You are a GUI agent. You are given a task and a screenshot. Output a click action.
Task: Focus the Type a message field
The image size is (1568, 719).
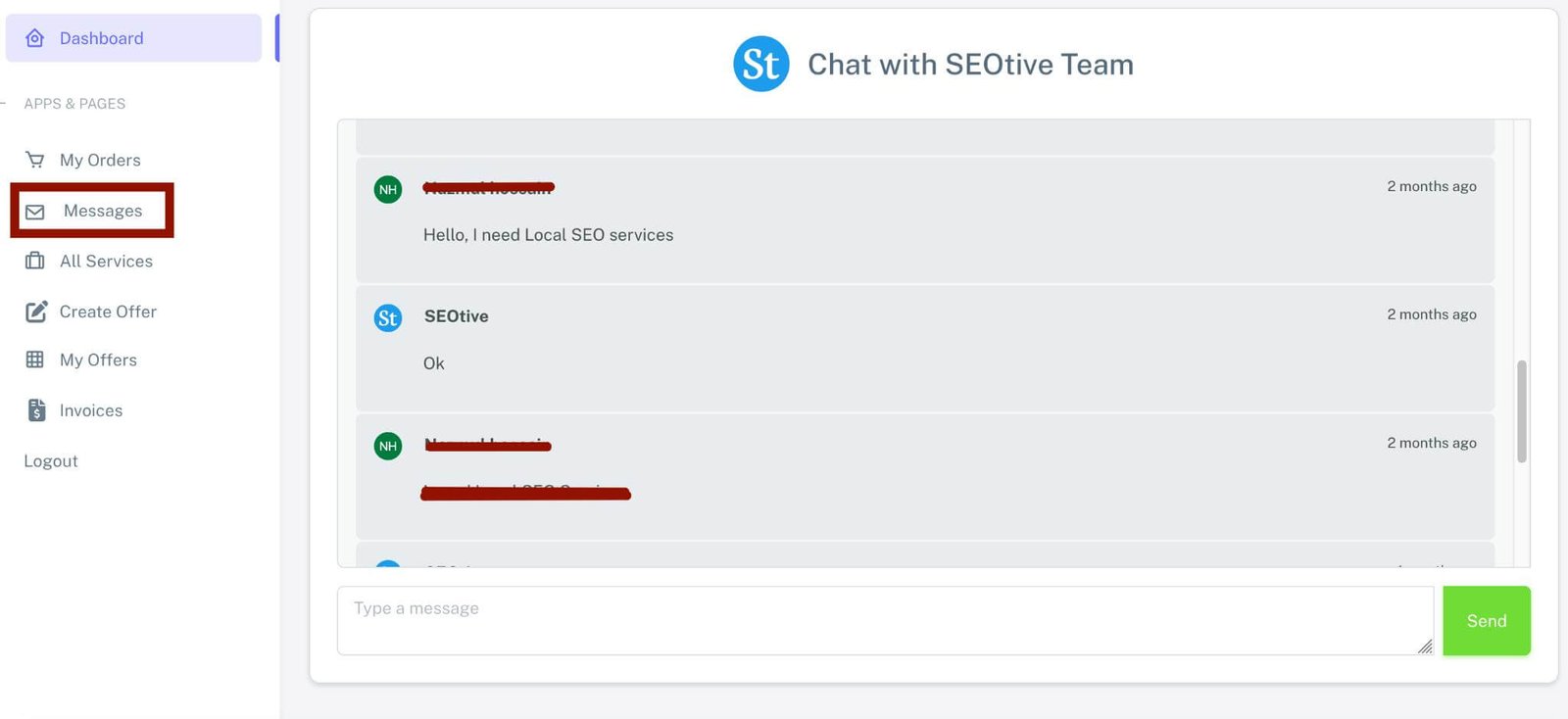coord(885,621)
